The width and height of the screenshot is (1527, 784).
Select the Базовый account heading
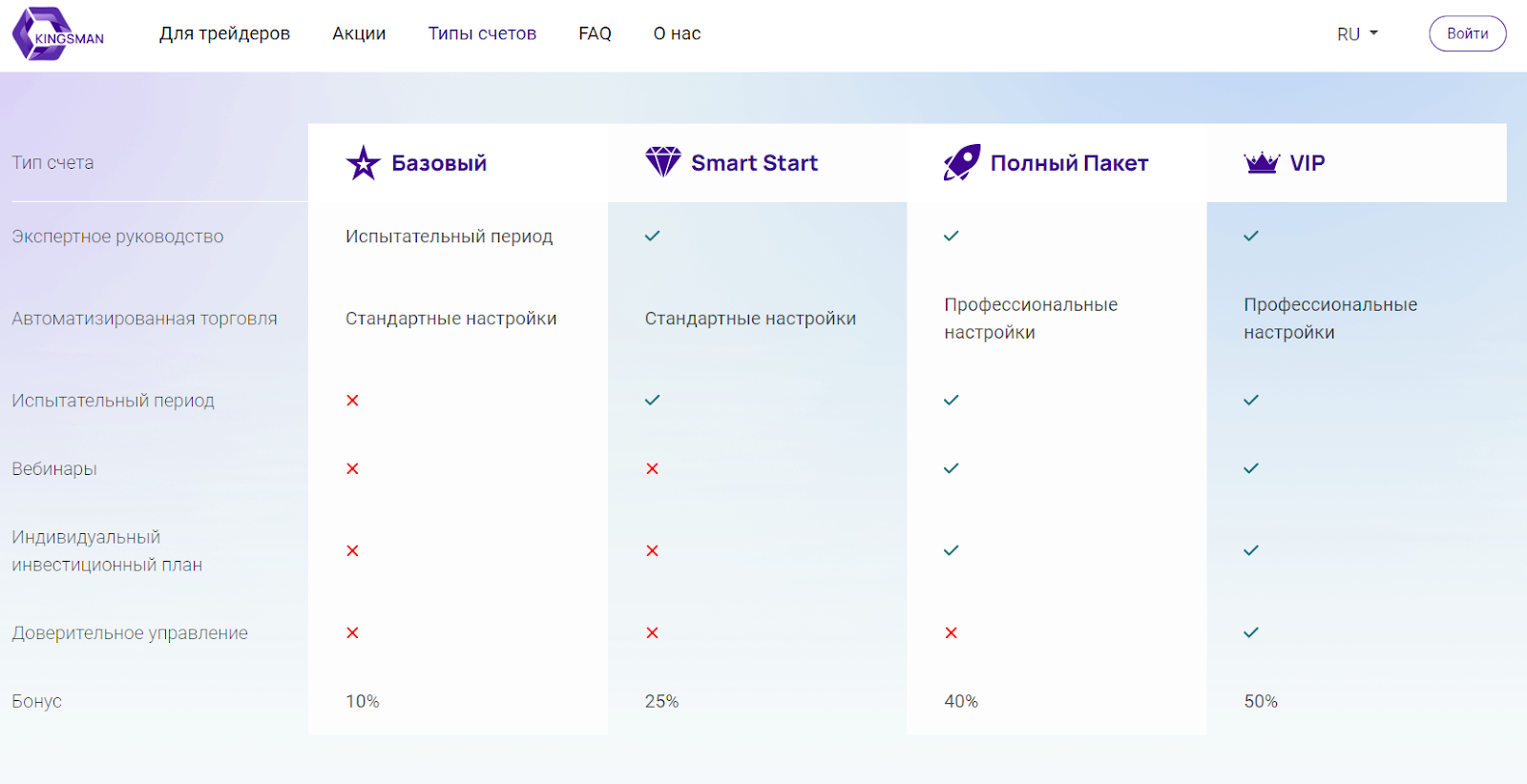point(439,163)
